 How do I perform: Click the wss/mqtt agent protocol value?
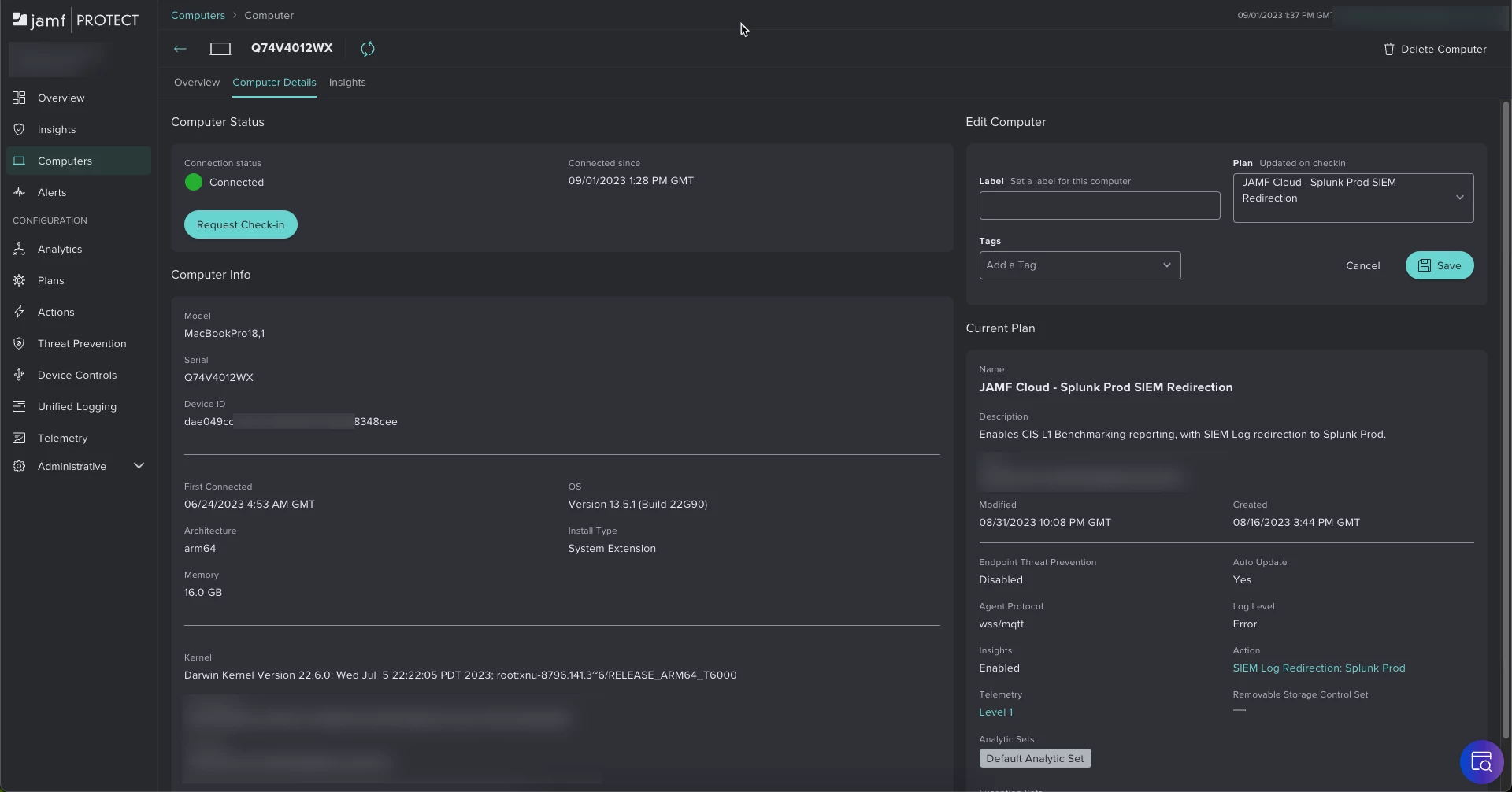[x=1001, y=624]
